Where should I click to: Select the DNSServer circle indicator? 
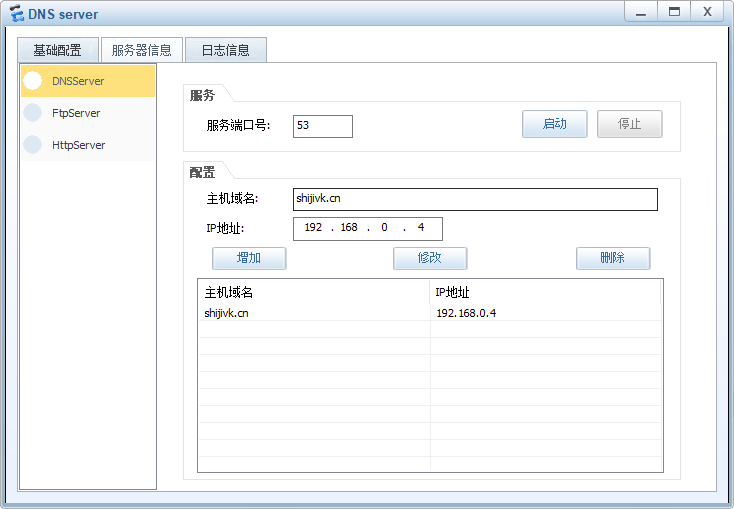pyautogui.click(x=33, y=81)
